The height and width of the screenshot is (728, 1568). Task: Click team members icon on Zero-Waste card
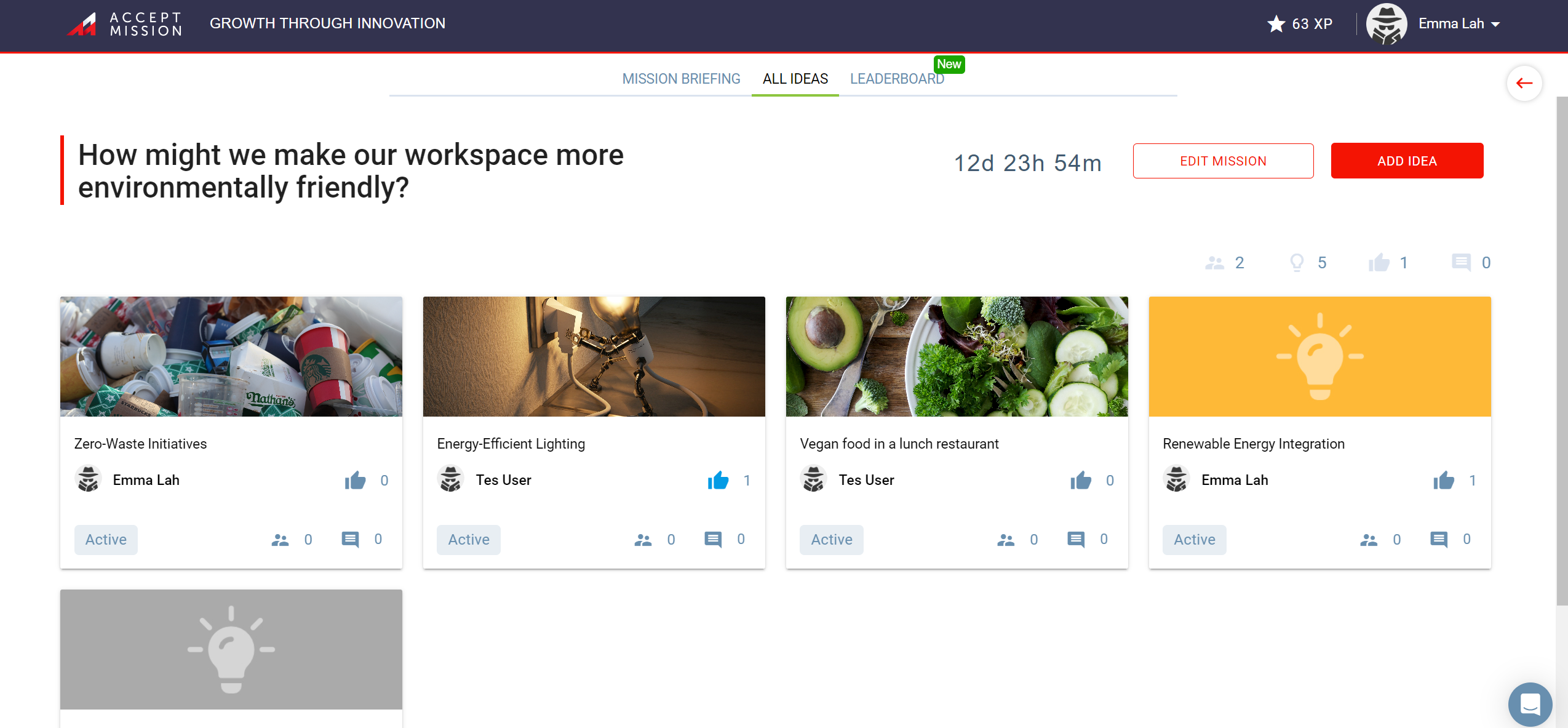click(x=280, y=540)
